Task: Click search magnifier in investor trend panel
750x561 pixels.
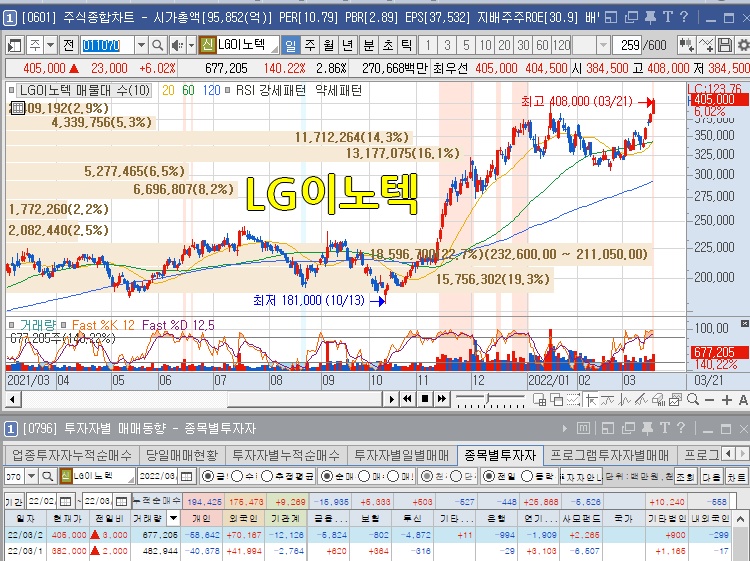Action: [x=47, y=476]
